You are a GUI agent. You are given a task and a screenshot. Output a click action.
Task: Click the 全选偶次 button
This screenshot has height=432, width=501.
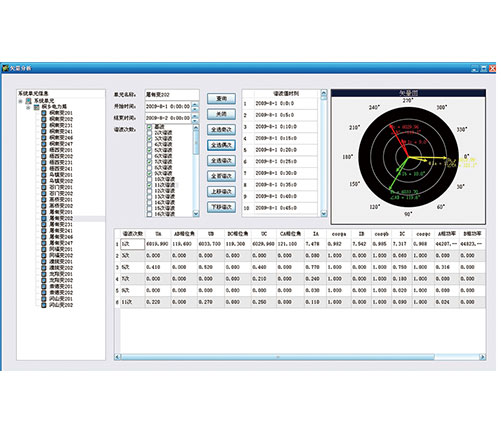click(x=221, y=145)
